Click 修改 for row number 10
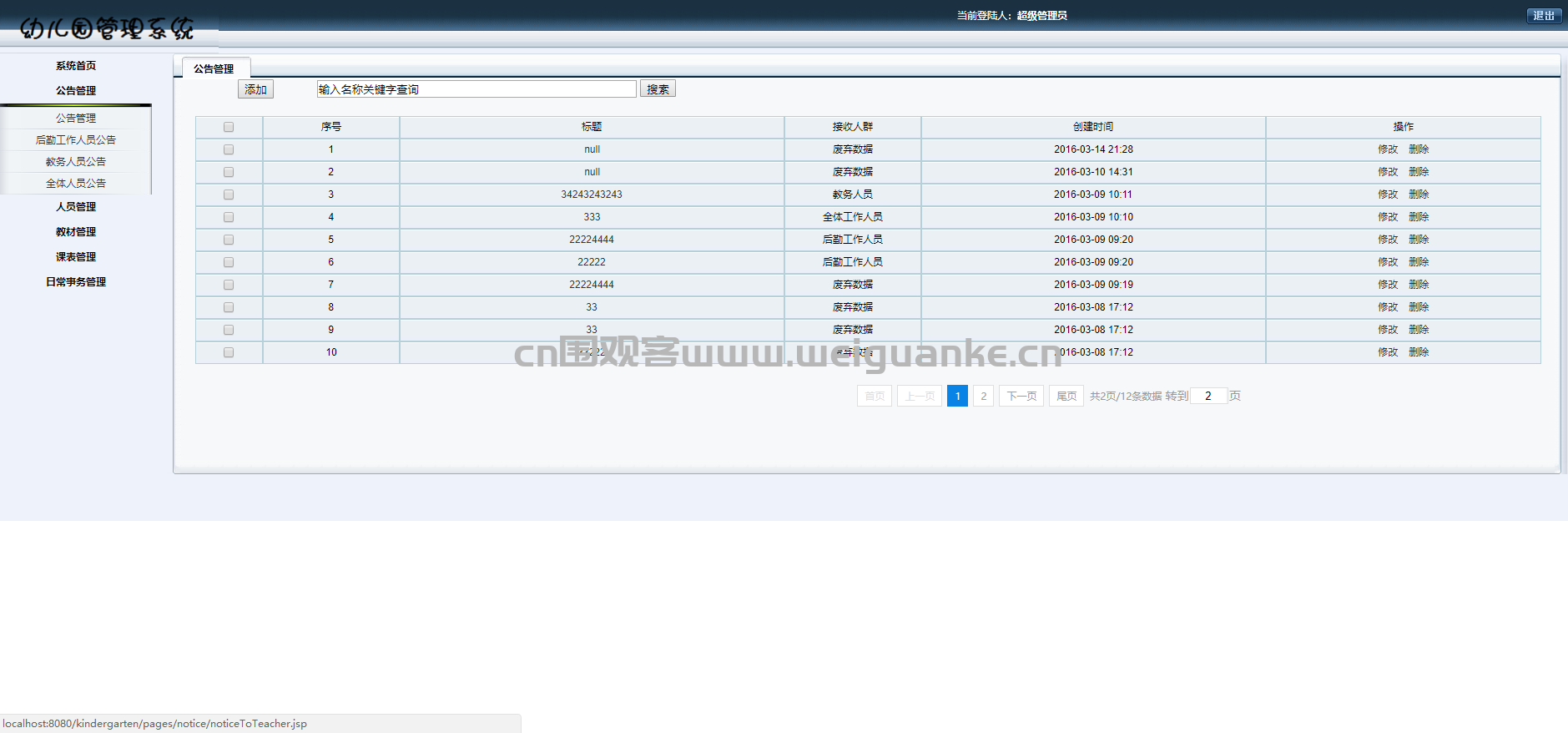The image size is (1568, 733). pyautogui.click(x=1388, y=352)
